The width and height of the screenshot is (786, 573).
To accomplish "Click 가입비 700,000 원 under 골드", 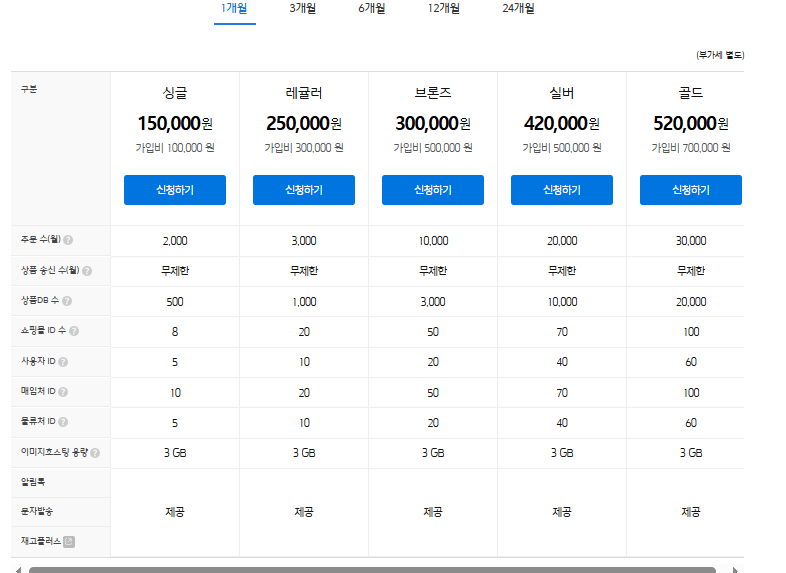I will click(x=691, y=148).
